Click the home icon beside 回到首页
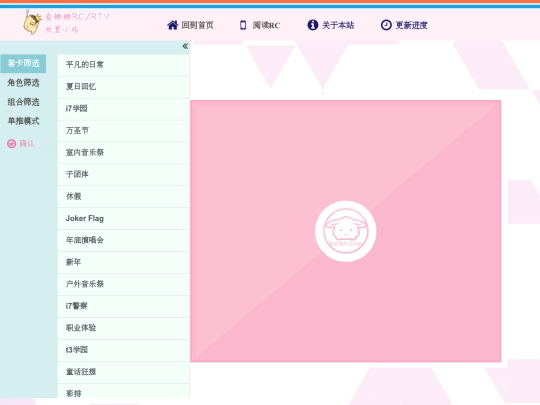The height and width of the screenshot is (405, 540). (x=173, y=25)
